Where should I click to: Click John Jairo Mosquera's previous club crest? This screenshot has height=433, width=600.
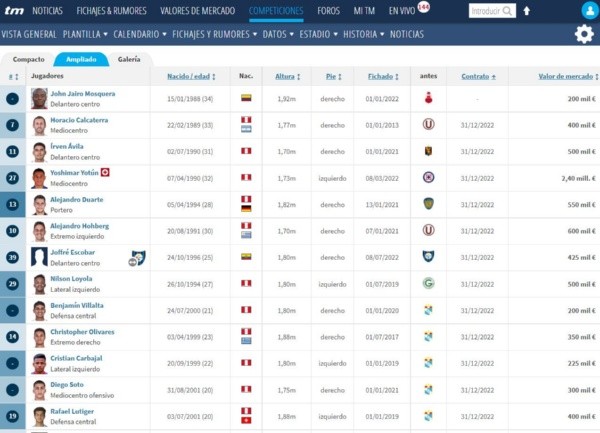point(428,98)
